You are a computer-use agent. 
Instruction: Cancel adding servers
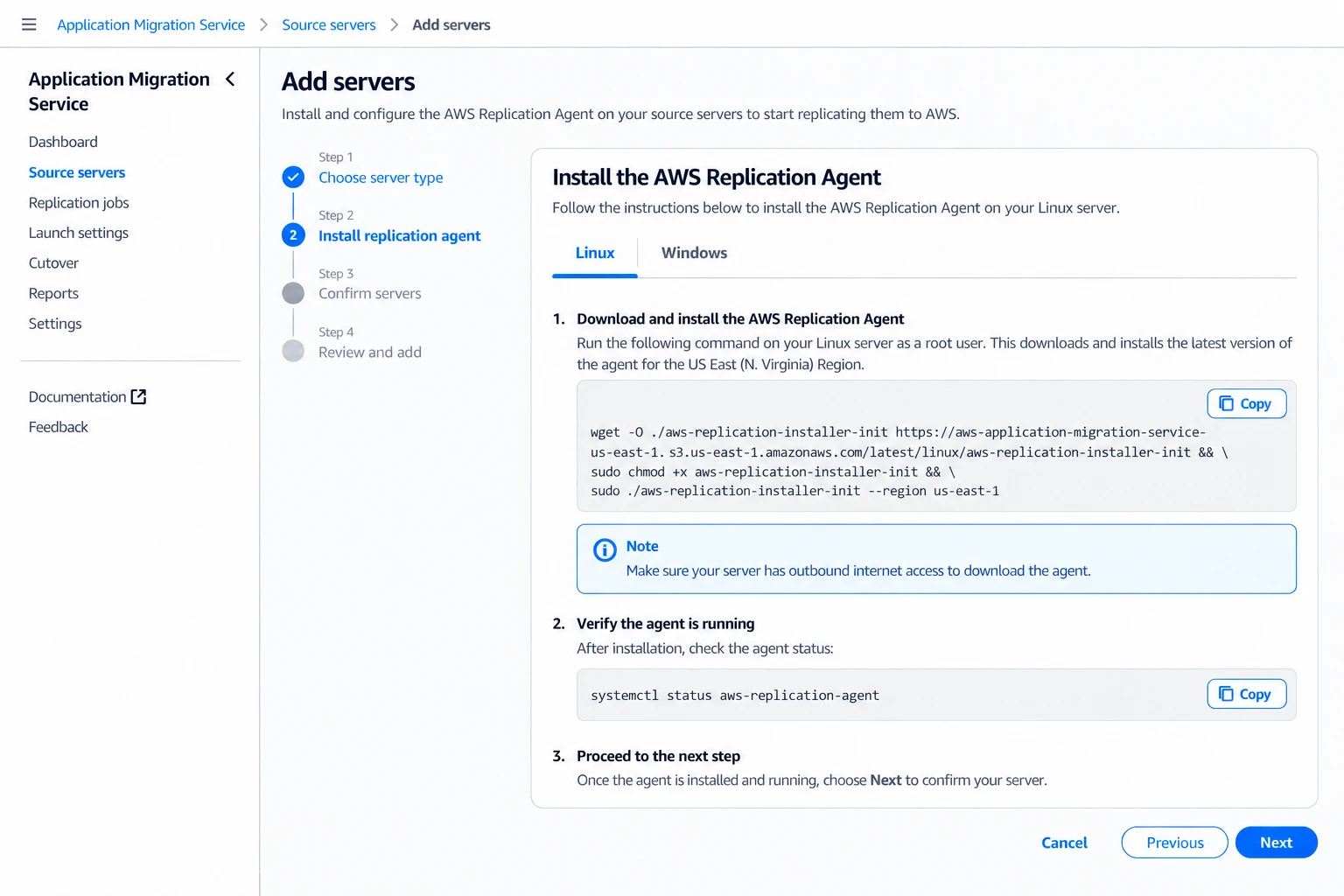[1064, 843]
